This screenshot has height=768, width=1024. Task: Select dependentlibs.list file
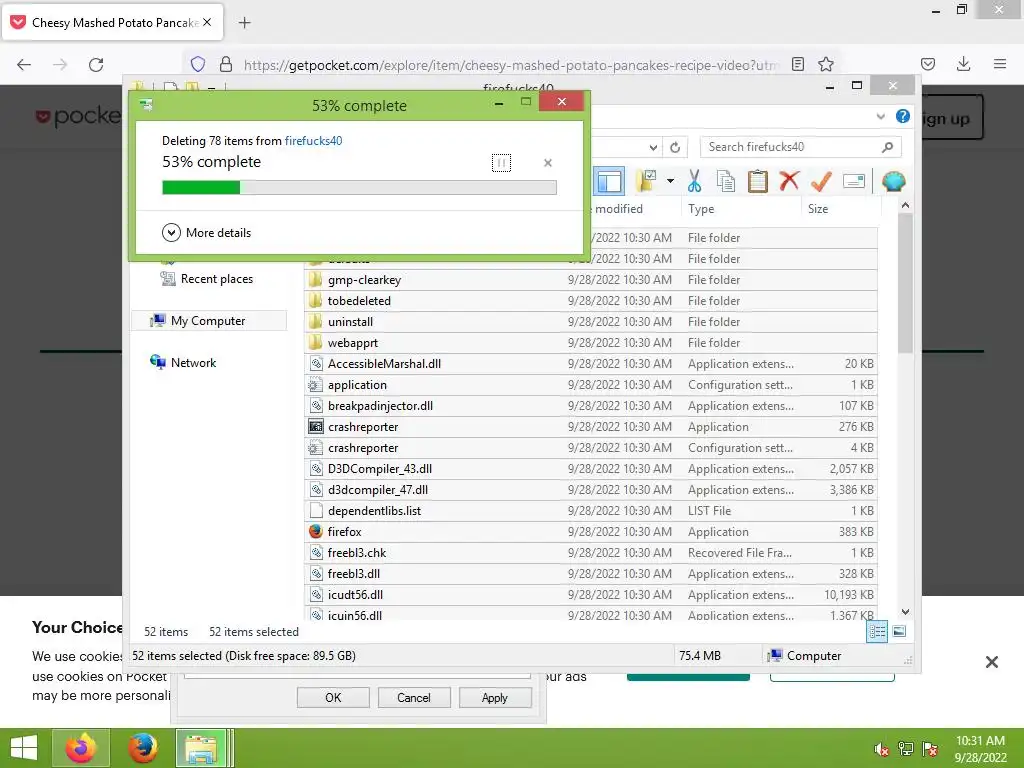click(591, 511)
